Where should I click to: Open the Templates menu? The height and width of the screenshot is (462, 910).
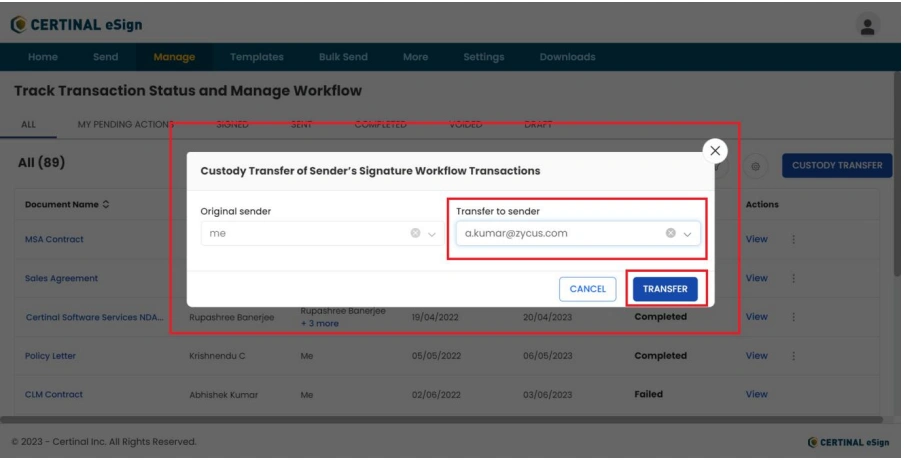[257, 57]
